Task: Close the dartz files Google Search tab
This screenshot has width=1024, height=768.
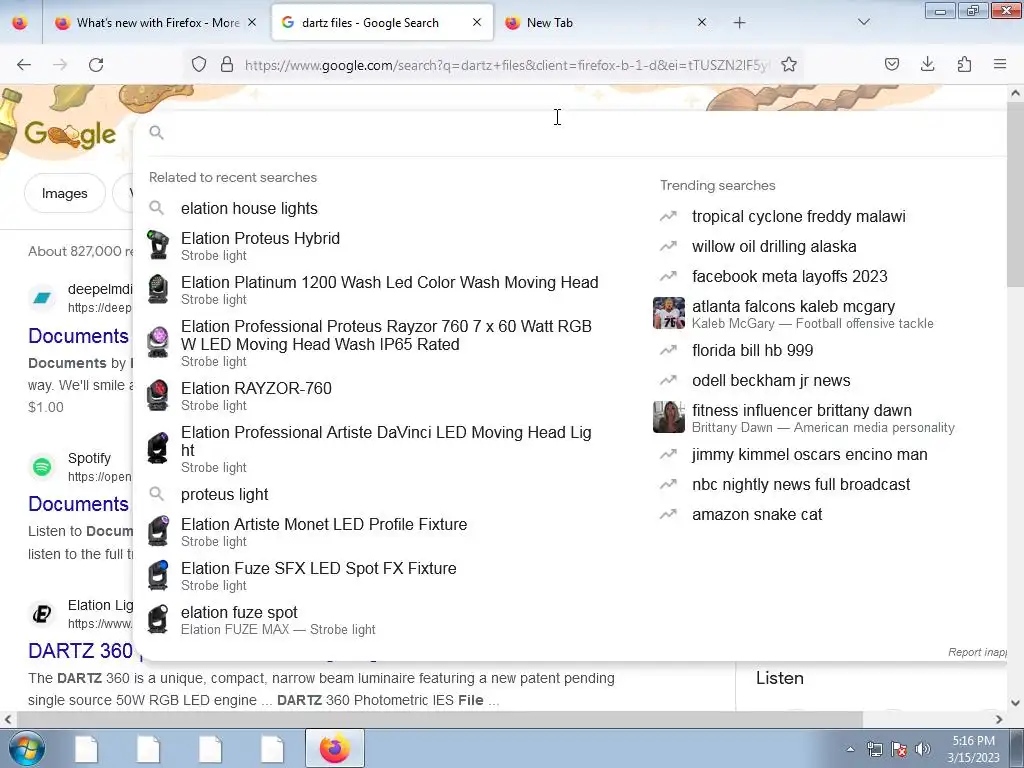Action: click(x=477, y=22)
